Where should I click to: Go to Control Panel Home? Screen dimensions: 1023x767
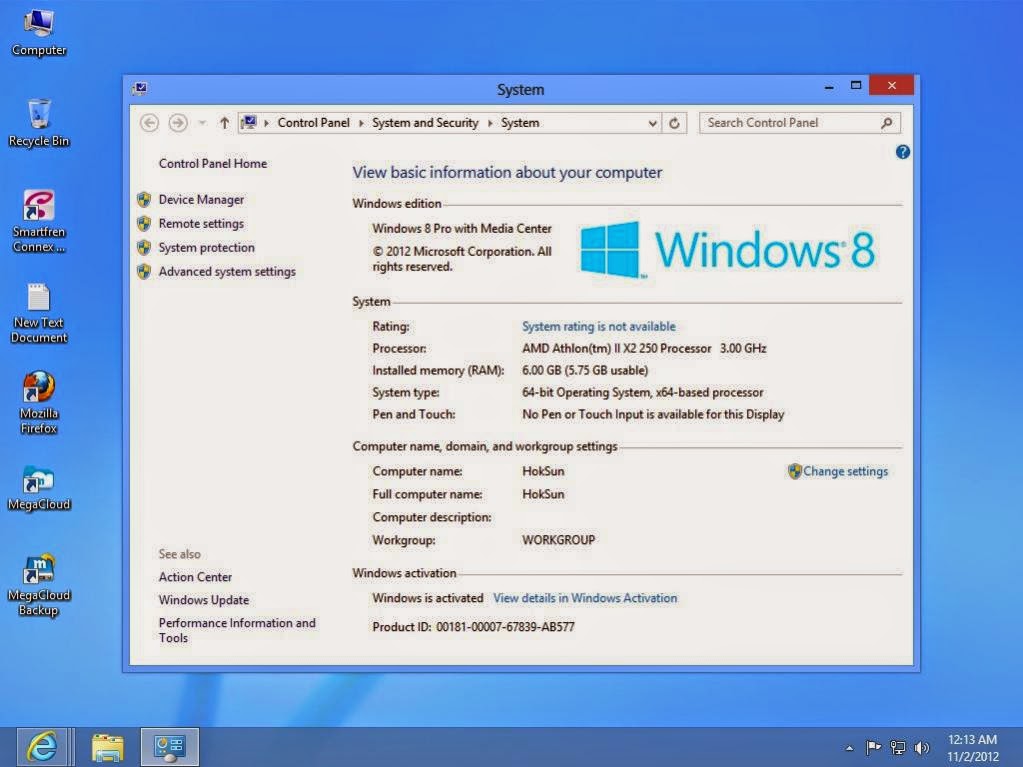pos(213,164)
